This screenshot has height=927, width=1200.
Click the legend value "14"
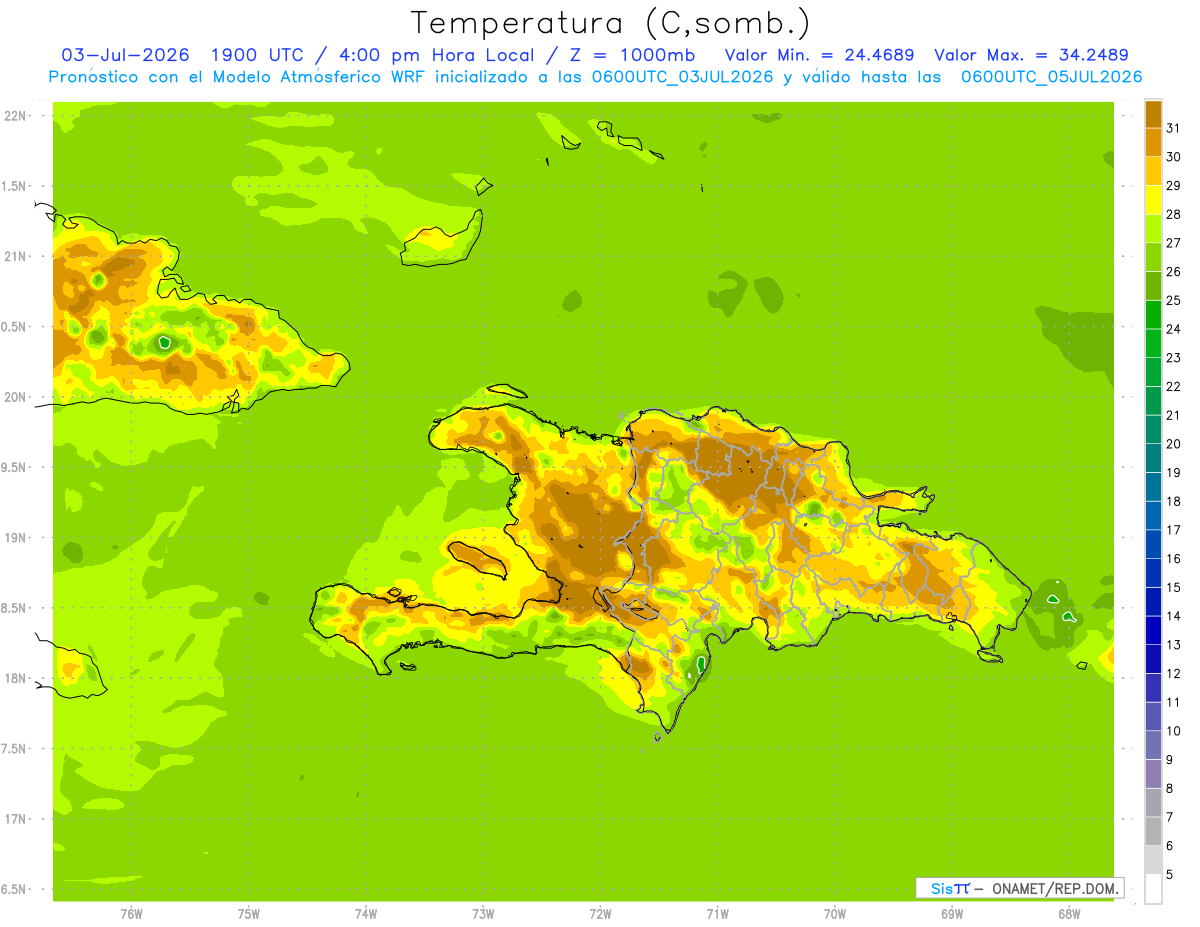1173,616
